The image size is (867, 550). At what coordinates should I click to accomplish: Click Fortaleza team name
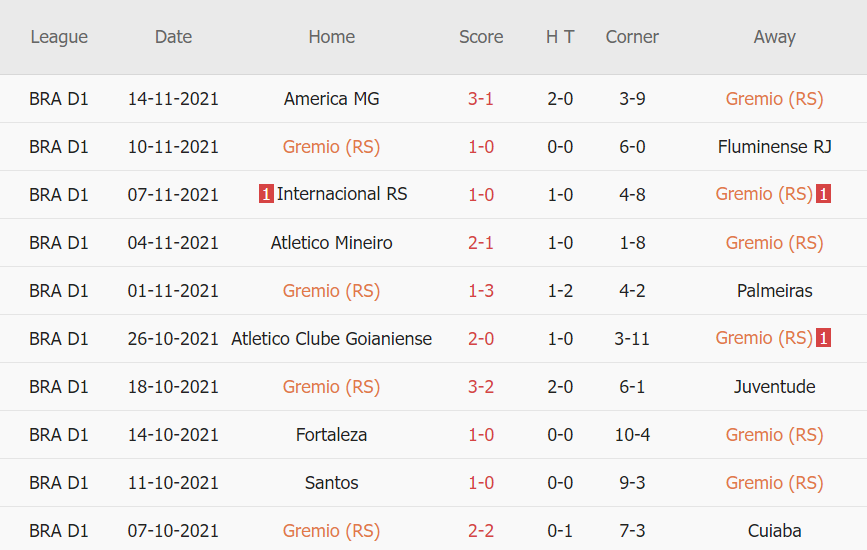coord(331,435)
